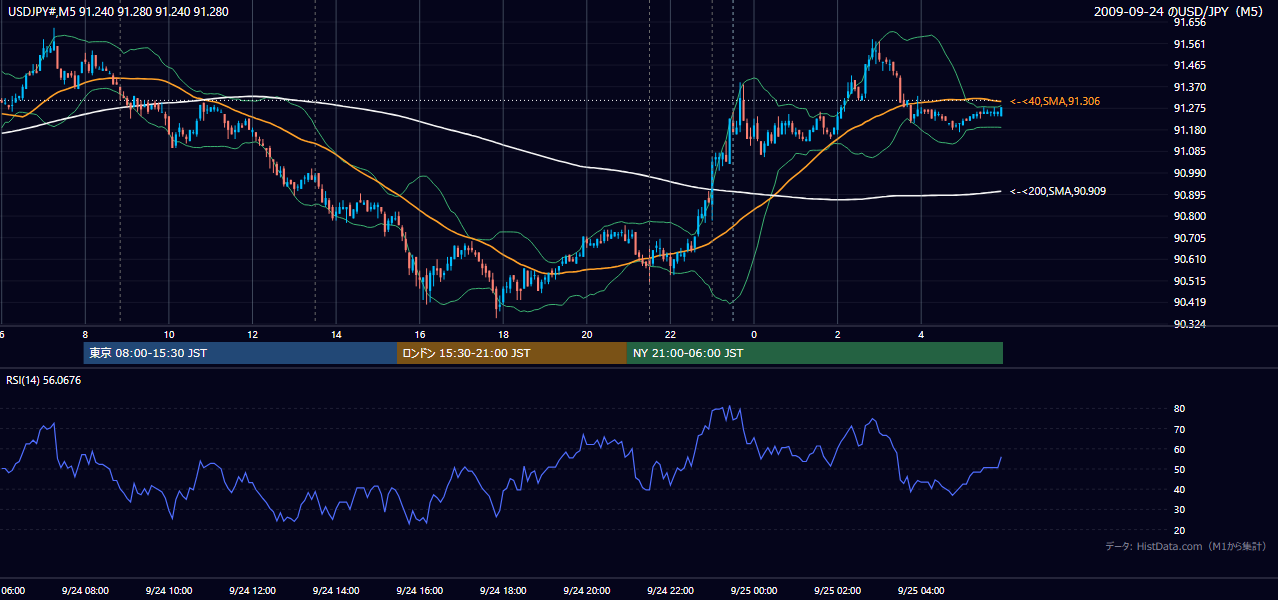Click price axis value 90.419
The height and width of the screenshot is (600, 1278).
[1189, 302]
